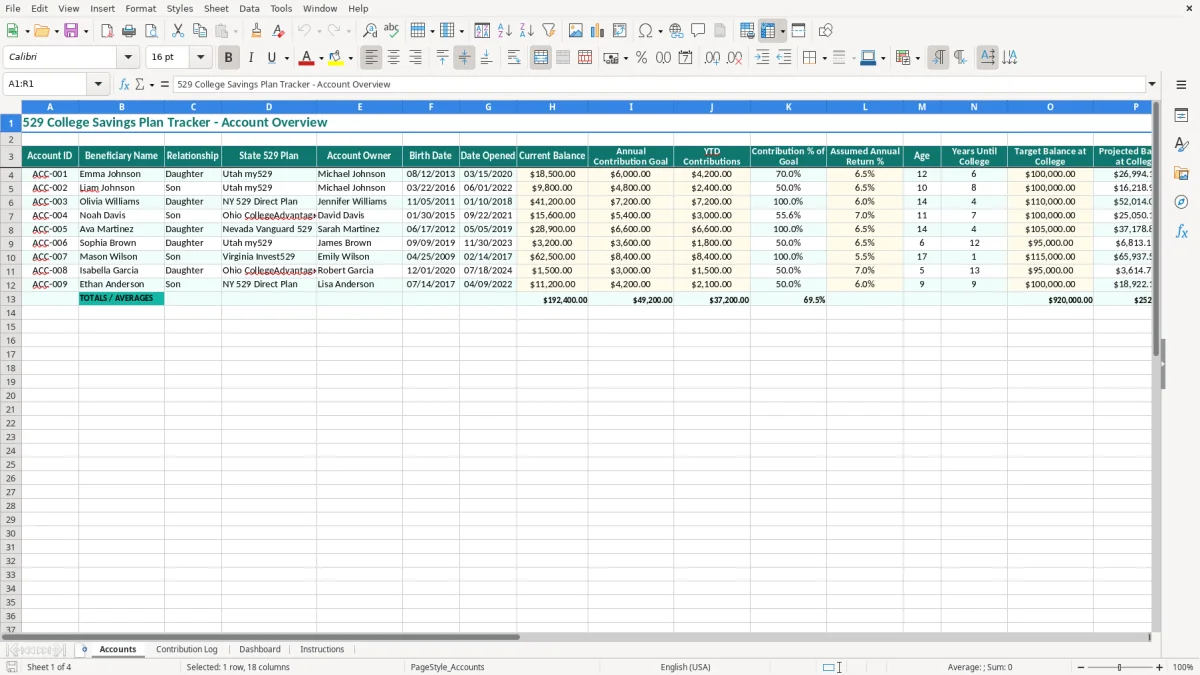Image resolution: width=1200 pixels, height=675 pixels.
Task: Click the Sort Descending icon
Action: 527,31
